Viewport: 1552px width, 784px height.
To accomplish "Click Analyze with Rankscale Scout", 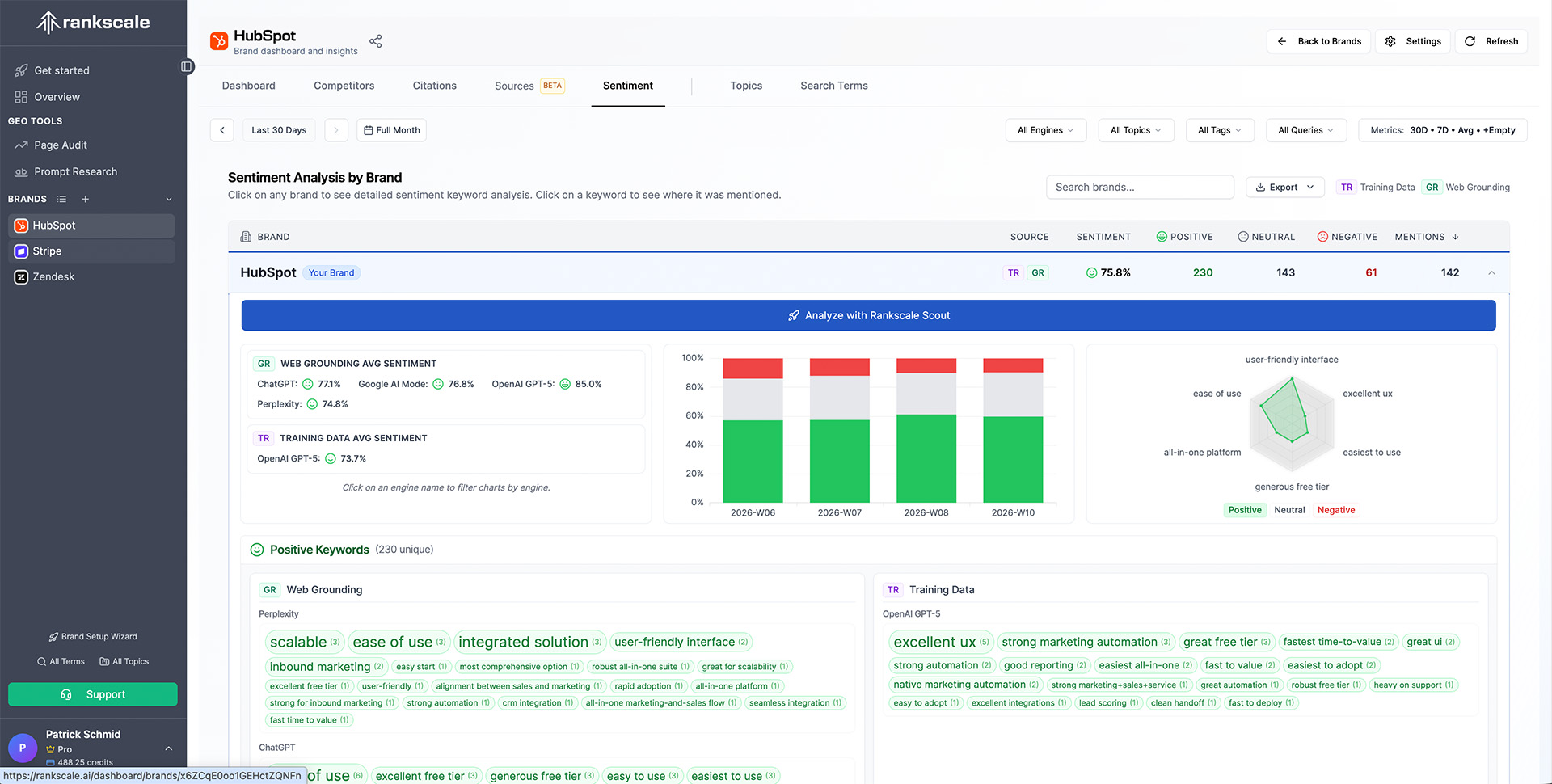I will [x=868, y=315].
